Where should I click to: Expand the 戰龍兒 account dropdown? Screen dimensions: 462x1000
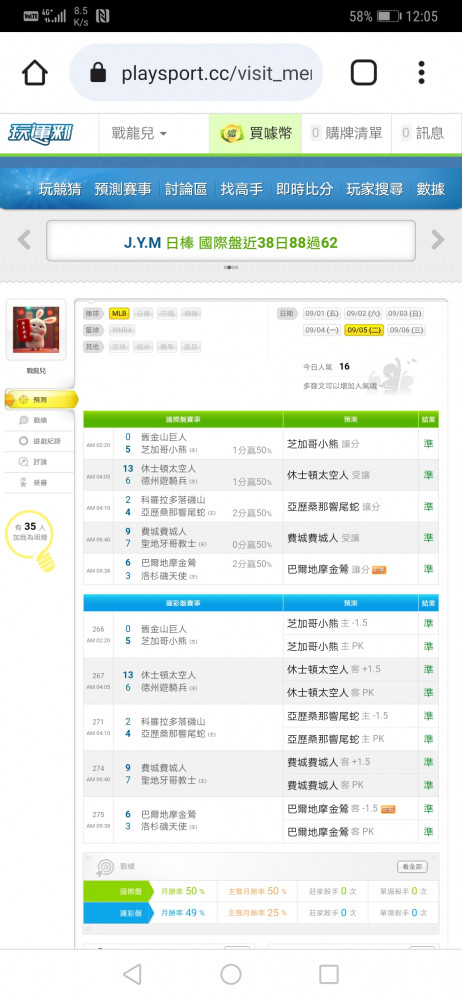tap(139, 134)
